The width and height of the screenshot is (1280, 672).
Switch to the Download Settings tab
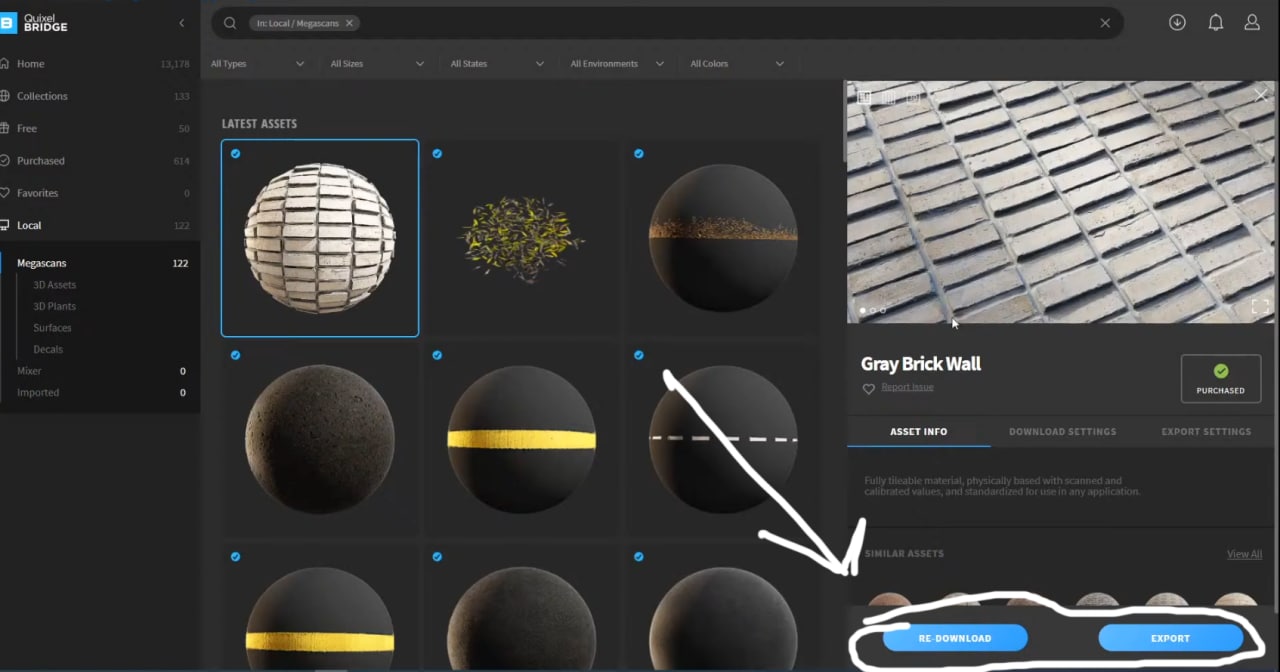(x=1062, y=432)
